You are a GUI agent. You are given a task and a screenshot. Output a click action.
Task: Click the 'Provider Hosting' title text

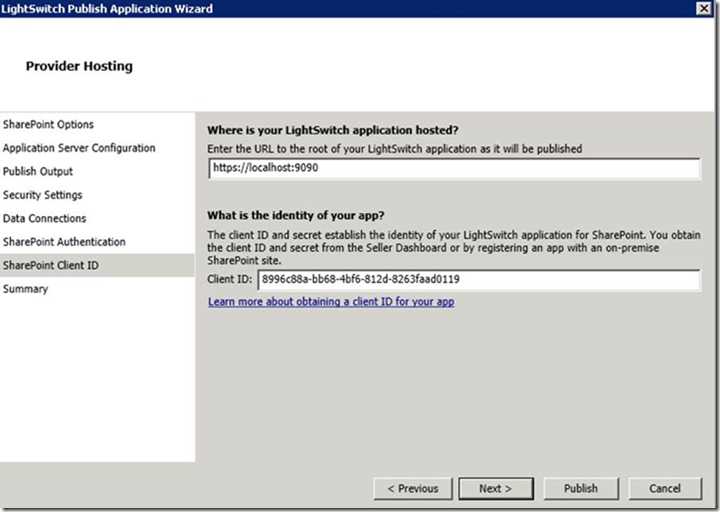click(x=79, y=66)
